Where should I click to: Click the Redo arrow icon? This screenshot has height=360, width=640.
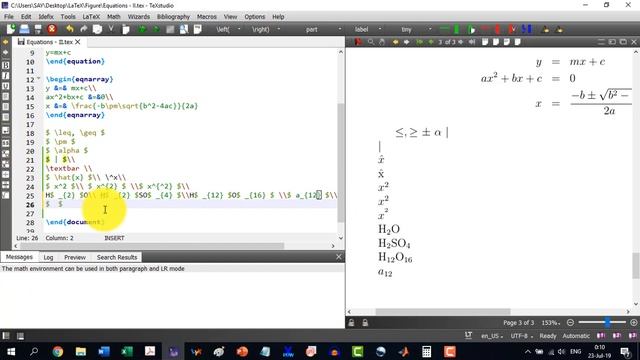click(84, 29)
